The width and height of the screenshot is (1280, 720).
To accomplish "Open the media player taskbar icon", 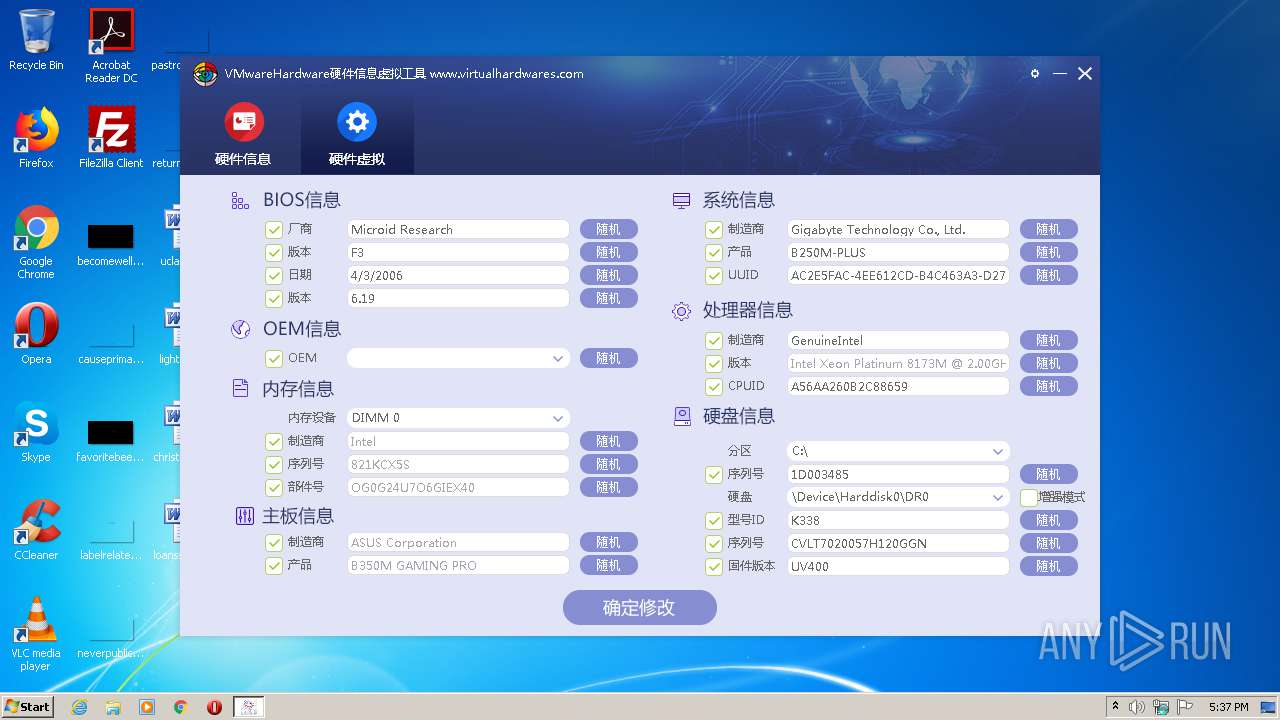I will [x=147, y=707].
